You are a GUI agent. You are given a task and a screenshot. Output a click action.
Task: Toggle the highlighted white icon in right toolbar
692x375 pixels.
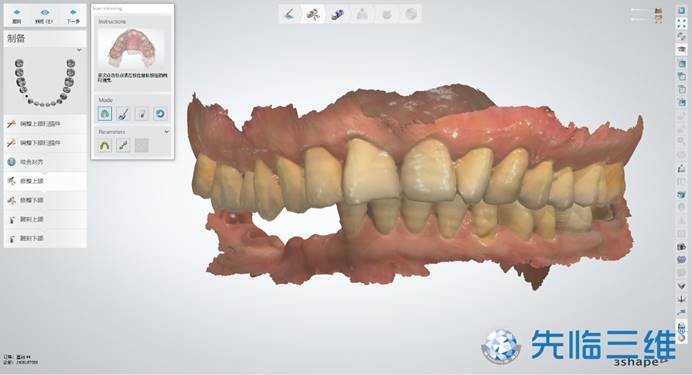coord(682,50)
